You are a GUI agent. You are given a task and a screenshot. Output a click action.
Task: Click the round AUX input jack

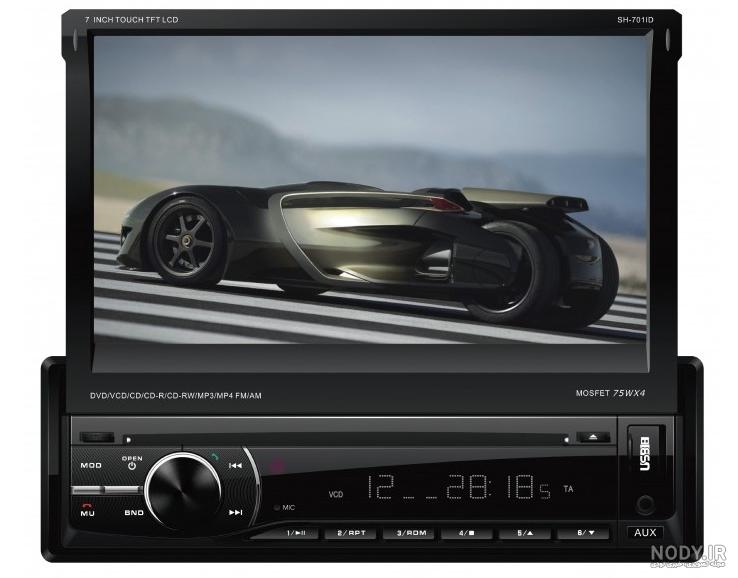[645, 505]
